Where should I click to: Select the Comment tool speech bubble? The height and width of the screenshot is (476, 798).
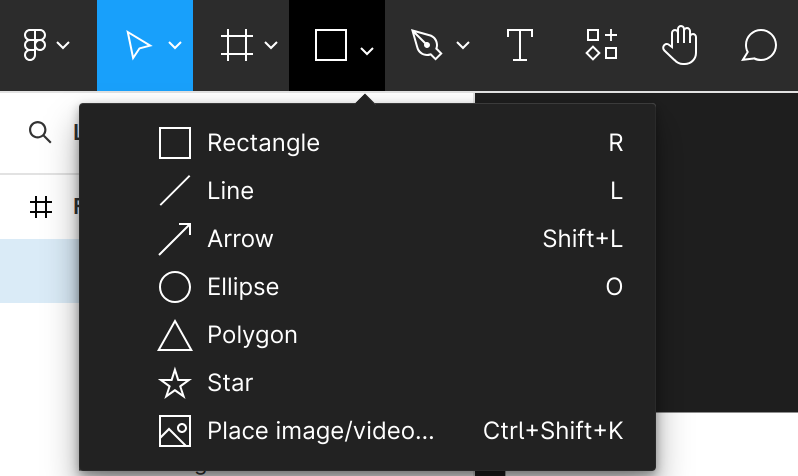click(x=759, y=45)
